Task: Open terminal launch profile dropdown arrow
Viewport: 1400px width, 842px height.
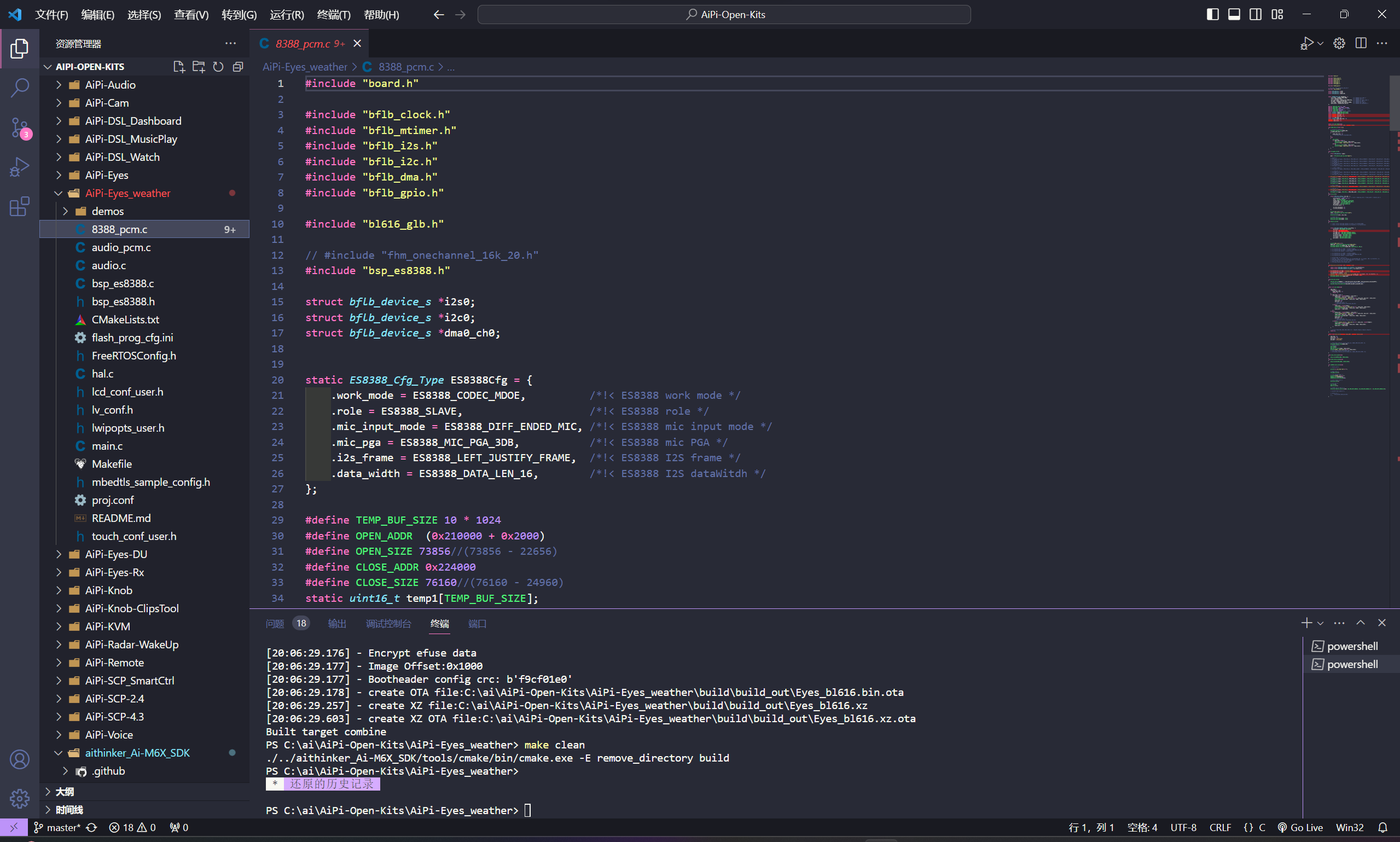Action: click(1320, 624)
